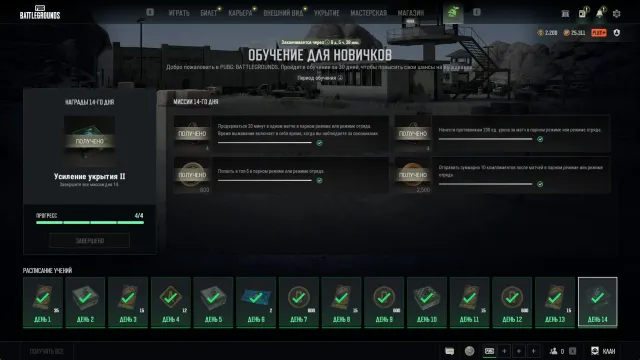The image size is (640, 360).
Task: Select the green newbie training event icon
Action: [453, 13]
